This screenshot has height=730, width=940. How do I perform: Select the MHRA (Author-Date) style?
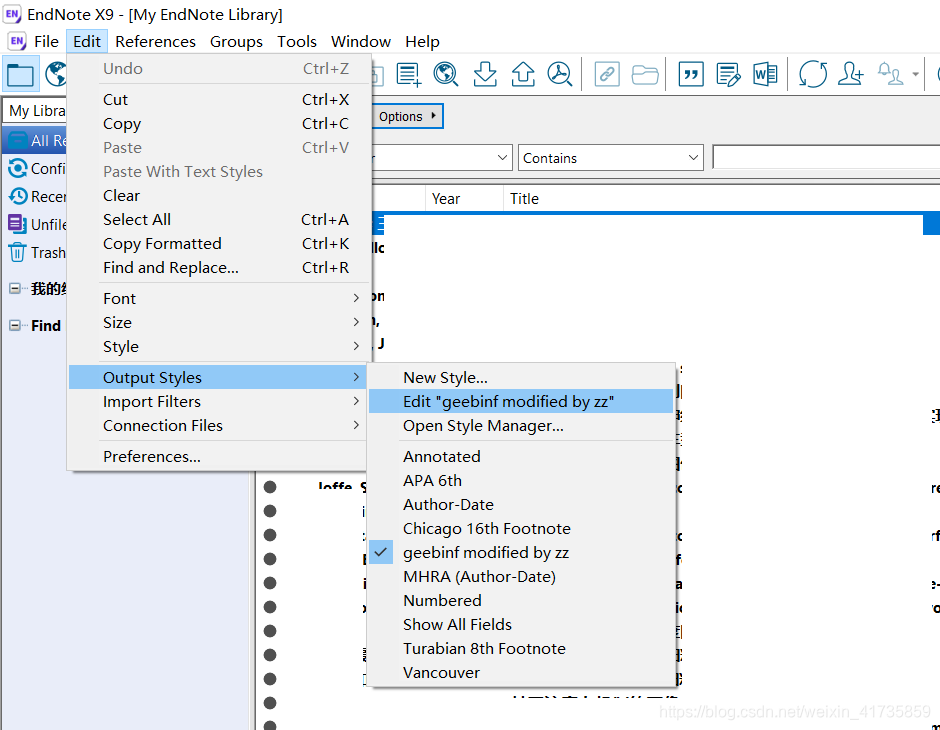[x=522, y=577]
